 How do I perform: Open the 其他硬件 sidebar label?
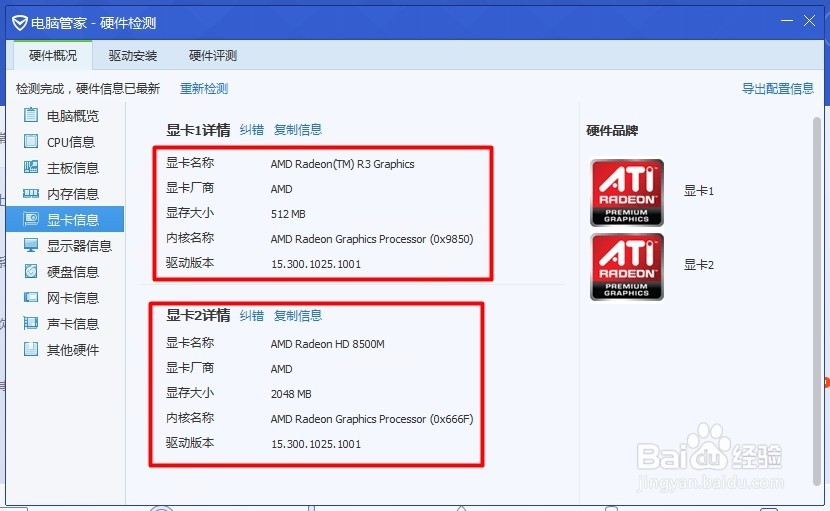pos(73,349)
